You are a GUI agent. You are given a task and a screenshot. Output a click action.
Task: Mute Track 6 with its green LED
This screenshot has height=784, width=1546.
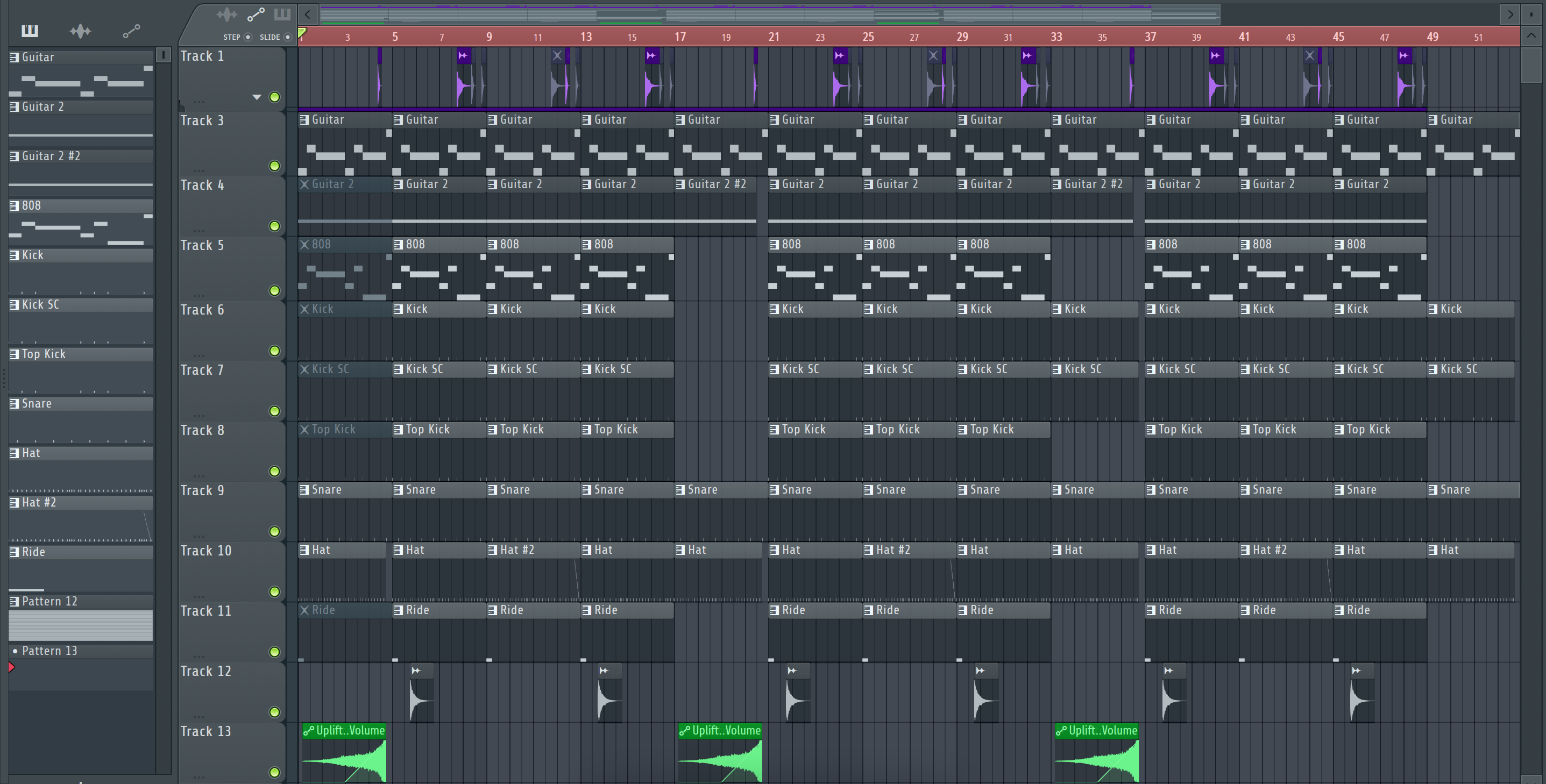coord(274,351)
